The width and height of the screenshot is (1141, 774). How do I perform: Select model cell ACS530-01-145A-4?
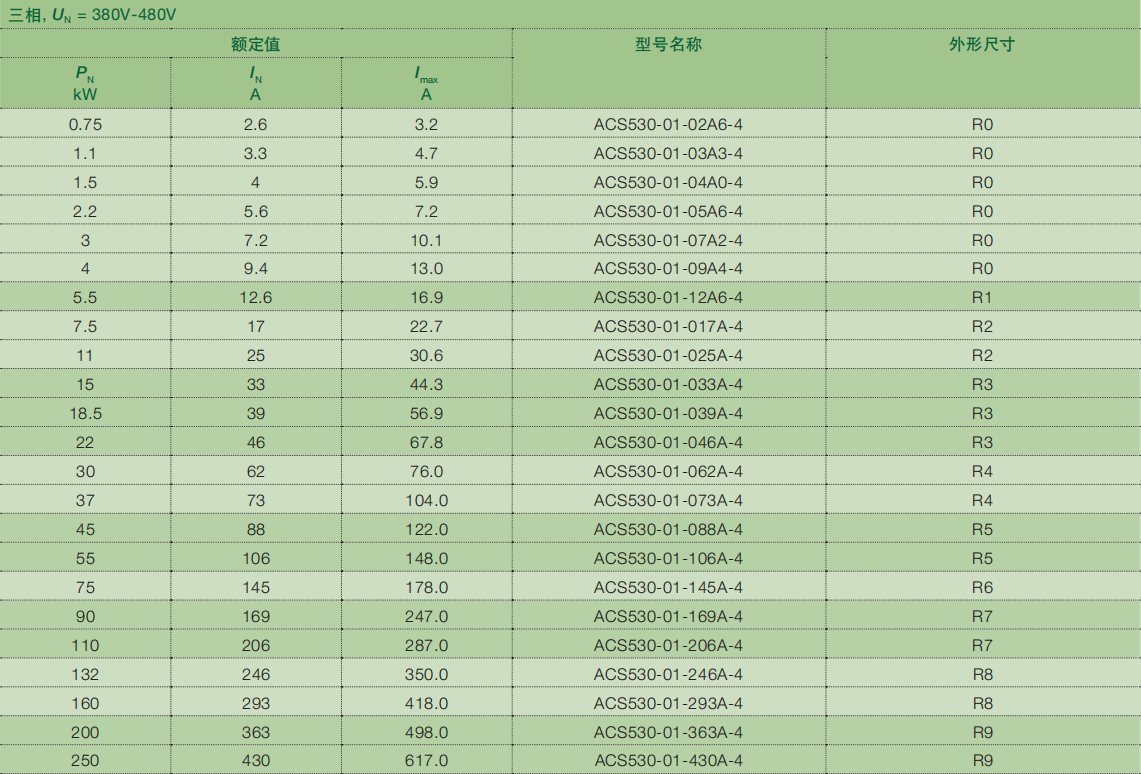point(668,587)
